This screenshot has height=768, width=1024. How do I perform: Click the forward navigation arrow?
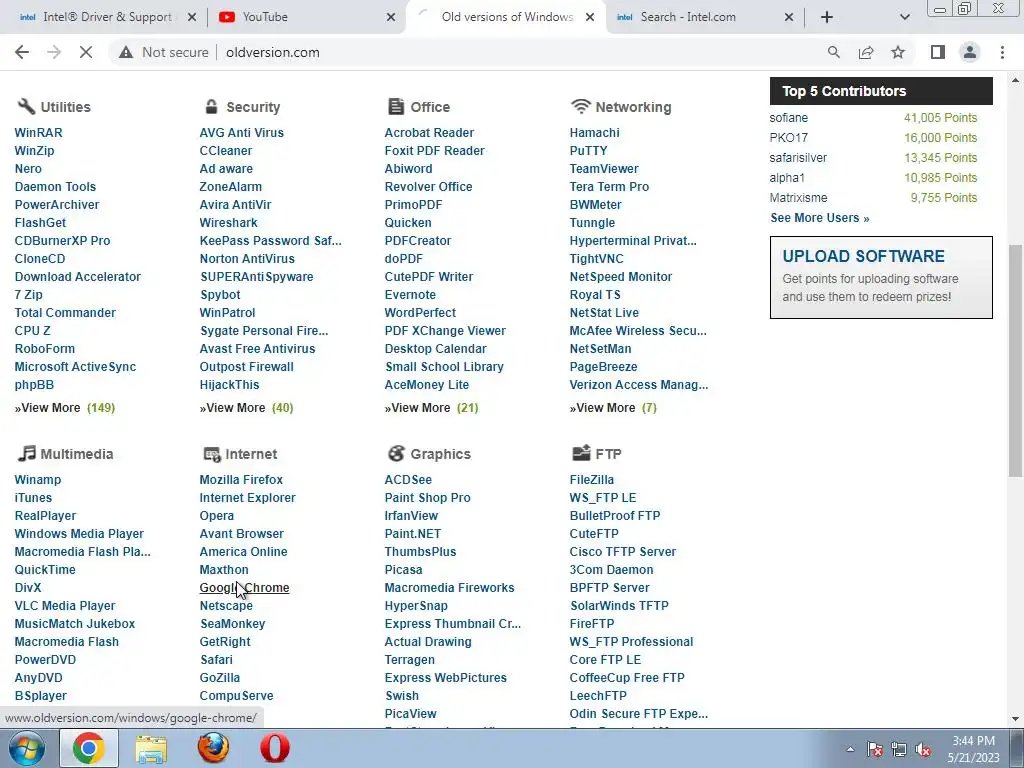54,52
